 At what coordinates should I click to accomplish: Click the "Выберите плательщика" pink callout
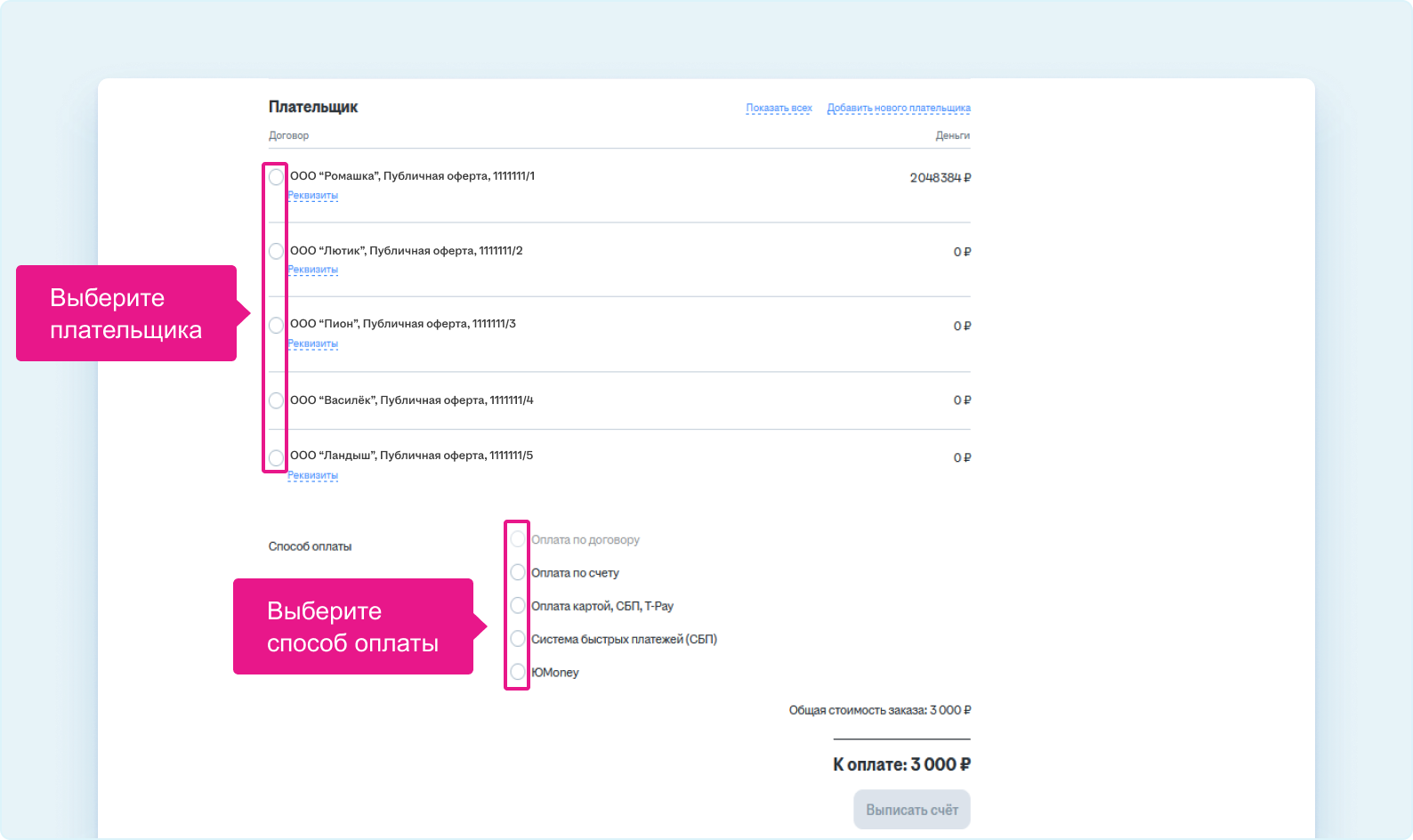pos(126,313)
